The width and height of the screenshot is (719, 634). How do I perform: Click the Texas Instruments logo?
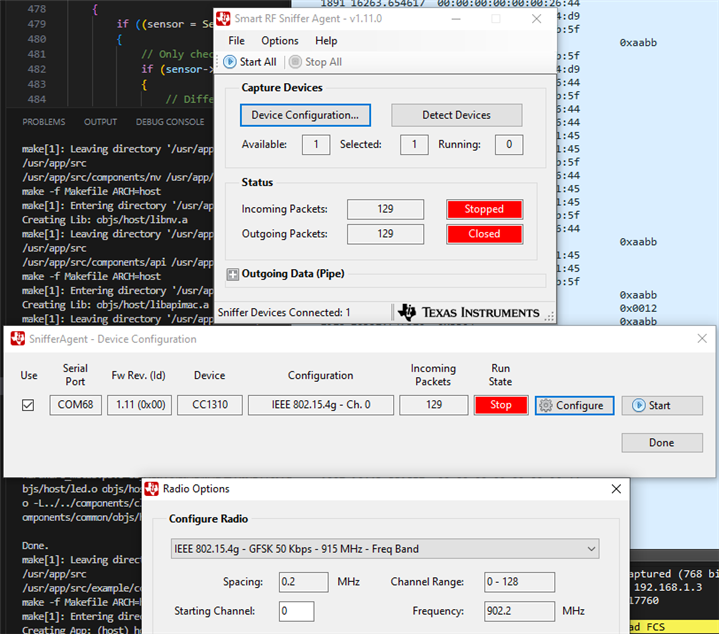pyautogui.click(x=468, y=312)
